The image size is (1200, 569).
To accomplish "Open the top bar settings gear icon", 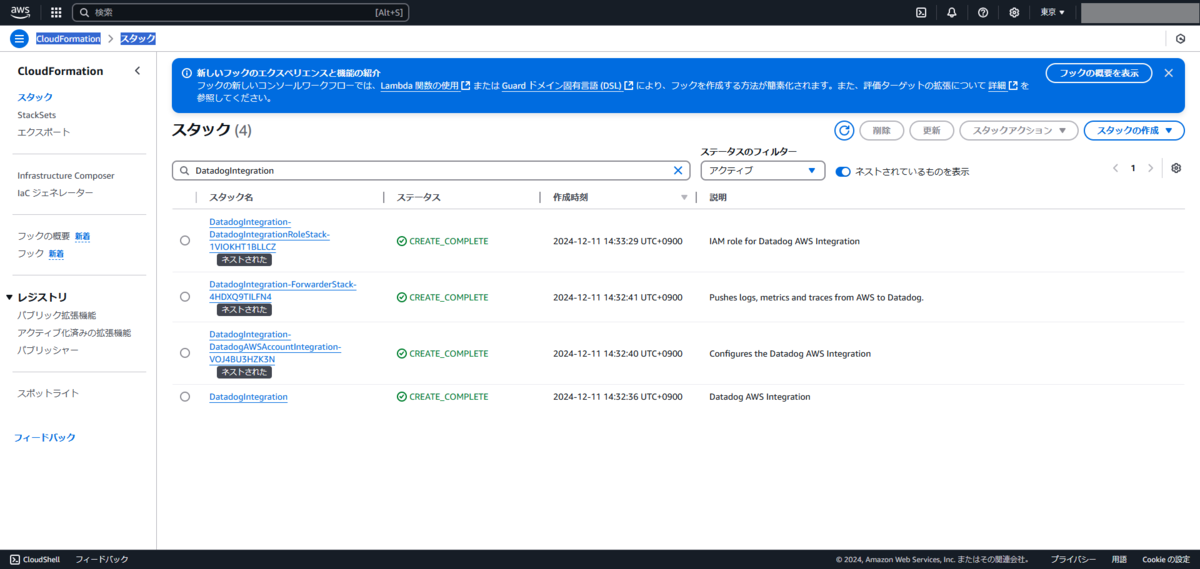I will click(1014, 12).
